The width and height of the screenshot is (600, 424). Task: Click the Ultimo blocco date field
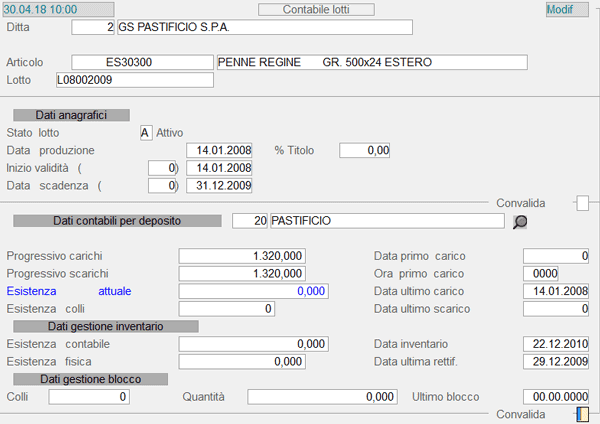click(556, 397)
